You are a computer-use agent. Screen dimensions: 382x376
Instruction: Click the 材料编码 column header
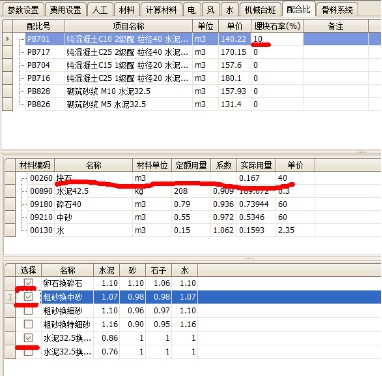tap(35, 165)
